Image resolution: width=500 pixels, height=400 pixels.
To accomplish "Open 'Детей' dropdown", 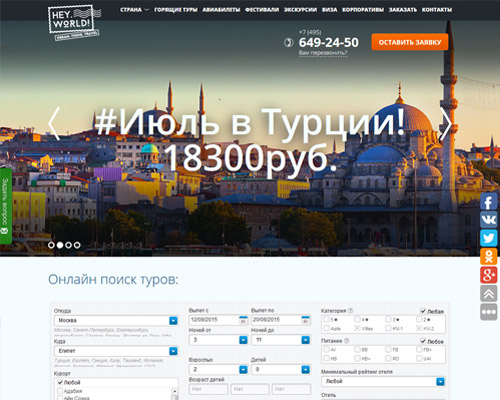I will click(x=281, y=369).
